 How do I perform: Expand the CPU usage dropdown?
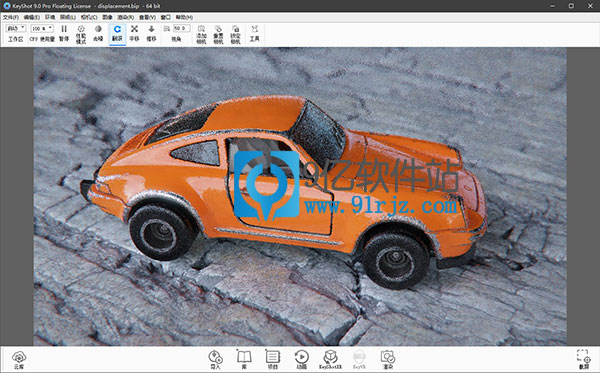coord(42,29)
